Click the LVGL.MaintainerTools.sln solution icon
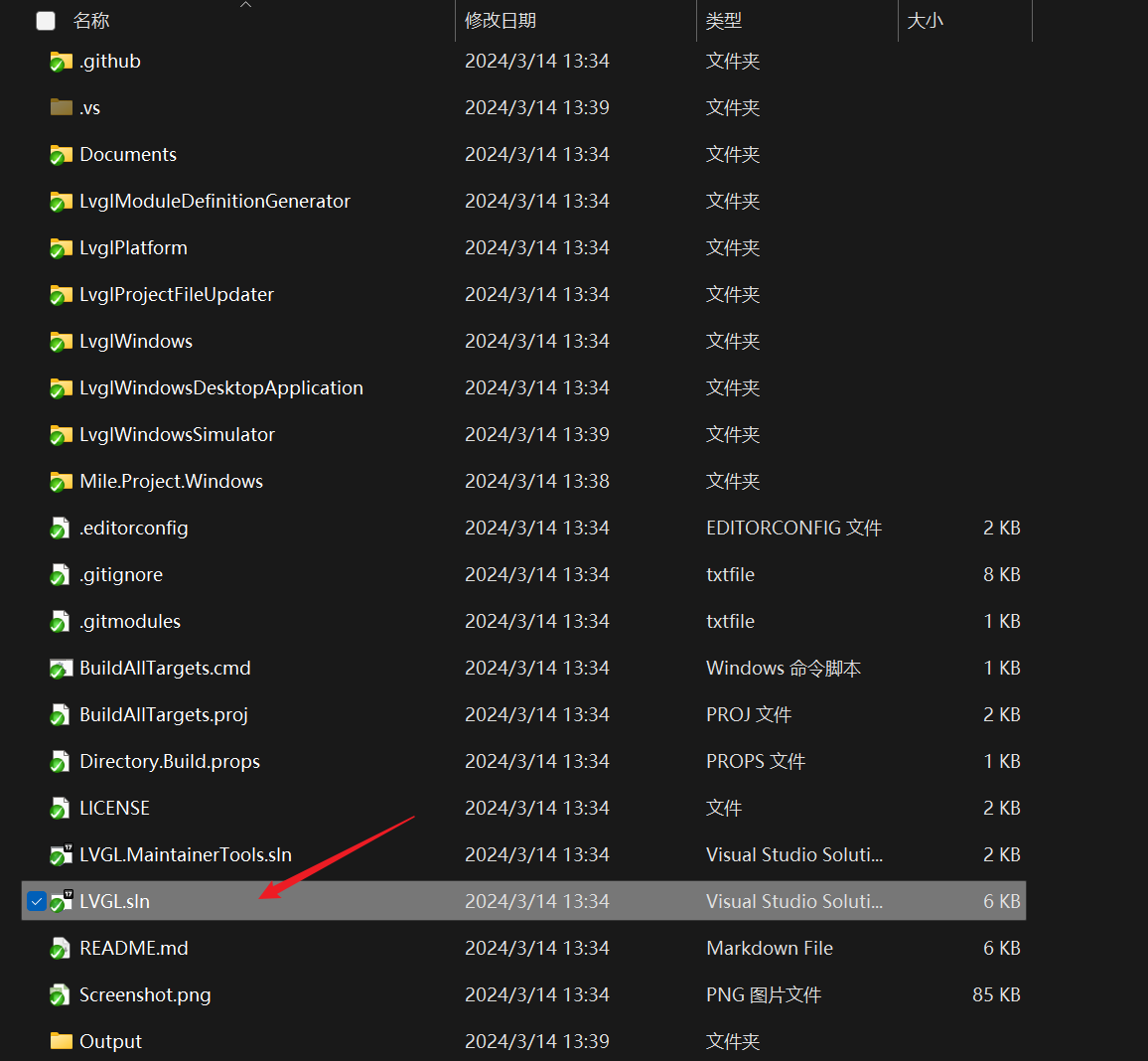 pyautogui.click(x=61, y=854)
